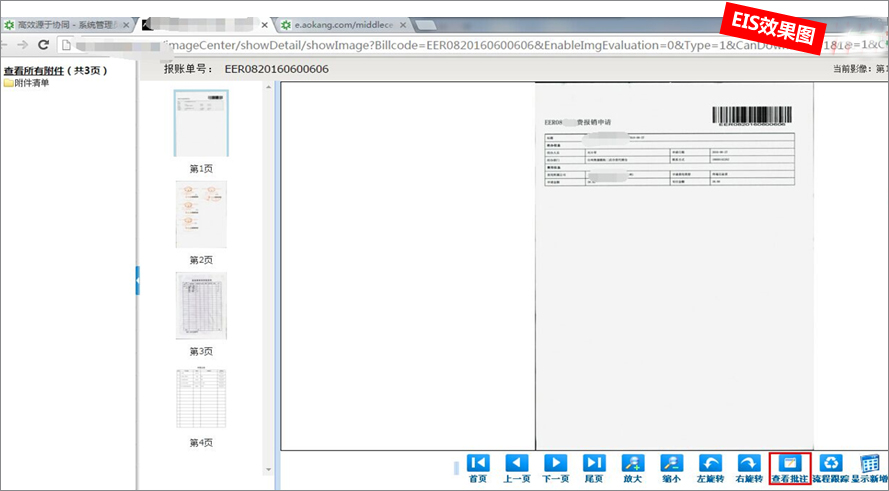Rotate image left (左旋转)

pyautogui.click(x=710, y=463)
